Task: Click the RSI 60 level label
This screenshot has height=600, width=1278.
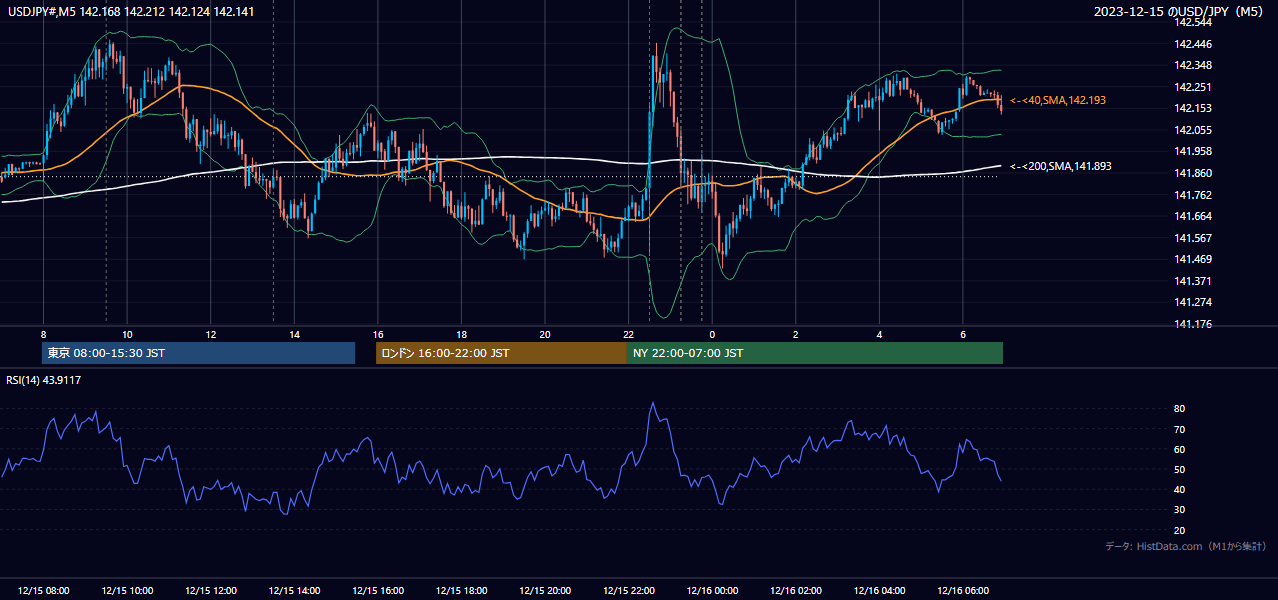Action: coord(1179,449)
